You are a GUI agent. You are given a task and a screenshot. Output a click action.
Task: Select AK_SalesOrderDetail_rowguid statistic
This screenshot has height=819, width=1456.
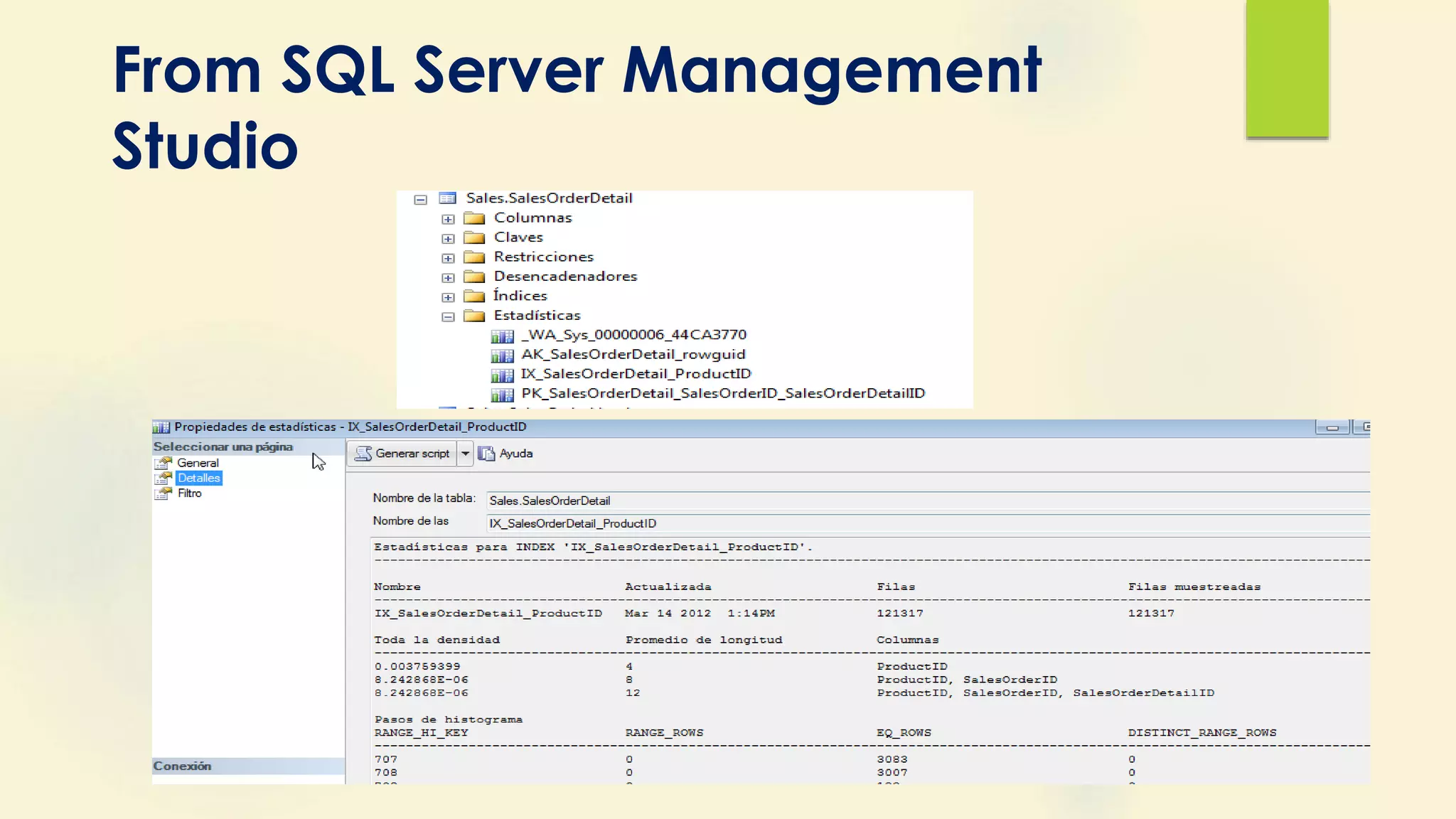coord(633,355)
